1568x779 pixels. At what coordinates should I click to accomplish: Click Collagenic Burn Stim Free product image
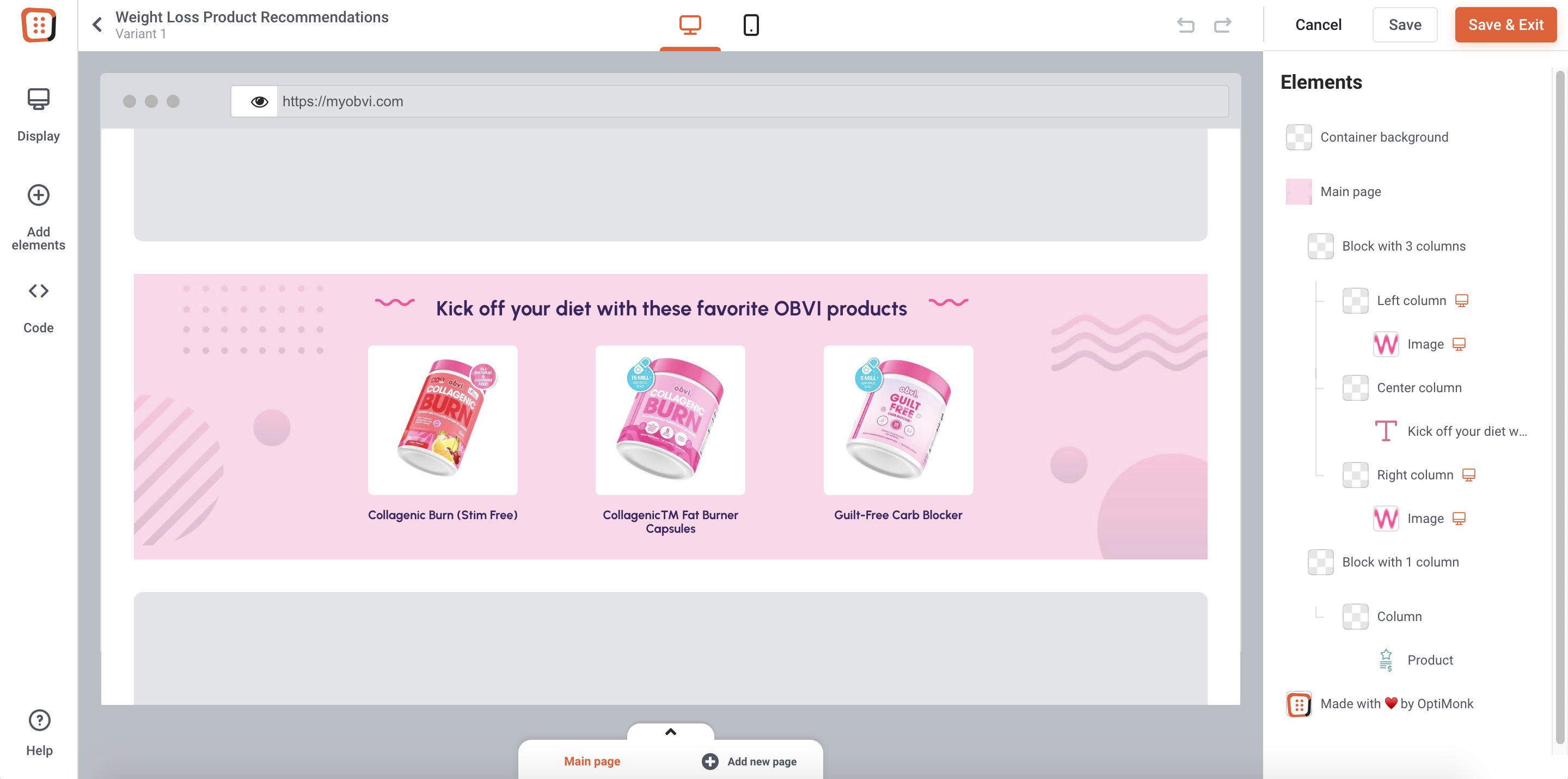443,420
